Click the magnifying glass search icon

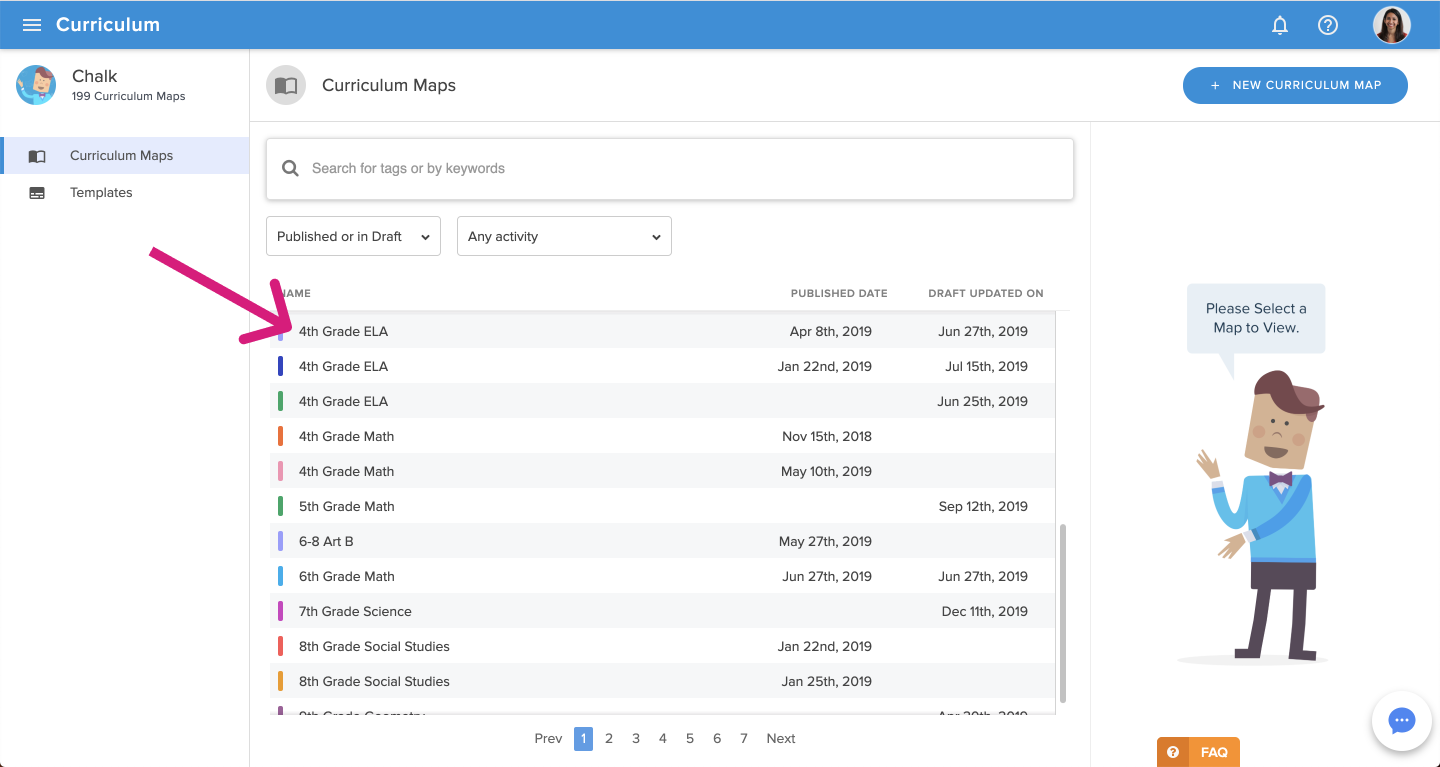click(290, 168)
